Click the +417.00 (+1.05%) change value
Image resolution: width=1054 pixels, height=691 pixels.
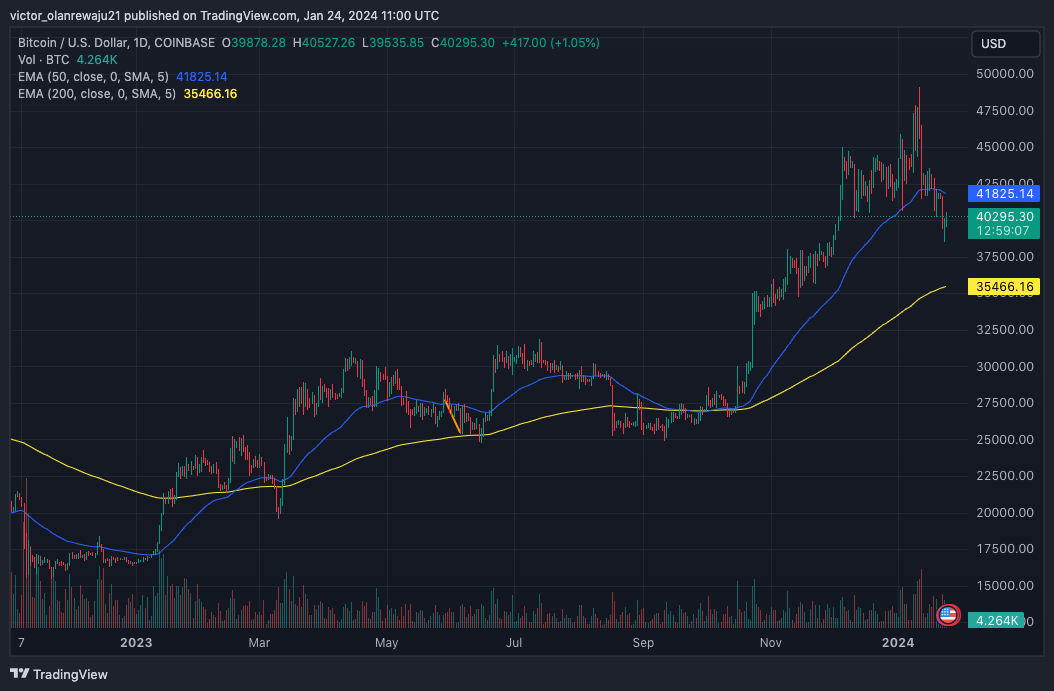click(551, 43)
